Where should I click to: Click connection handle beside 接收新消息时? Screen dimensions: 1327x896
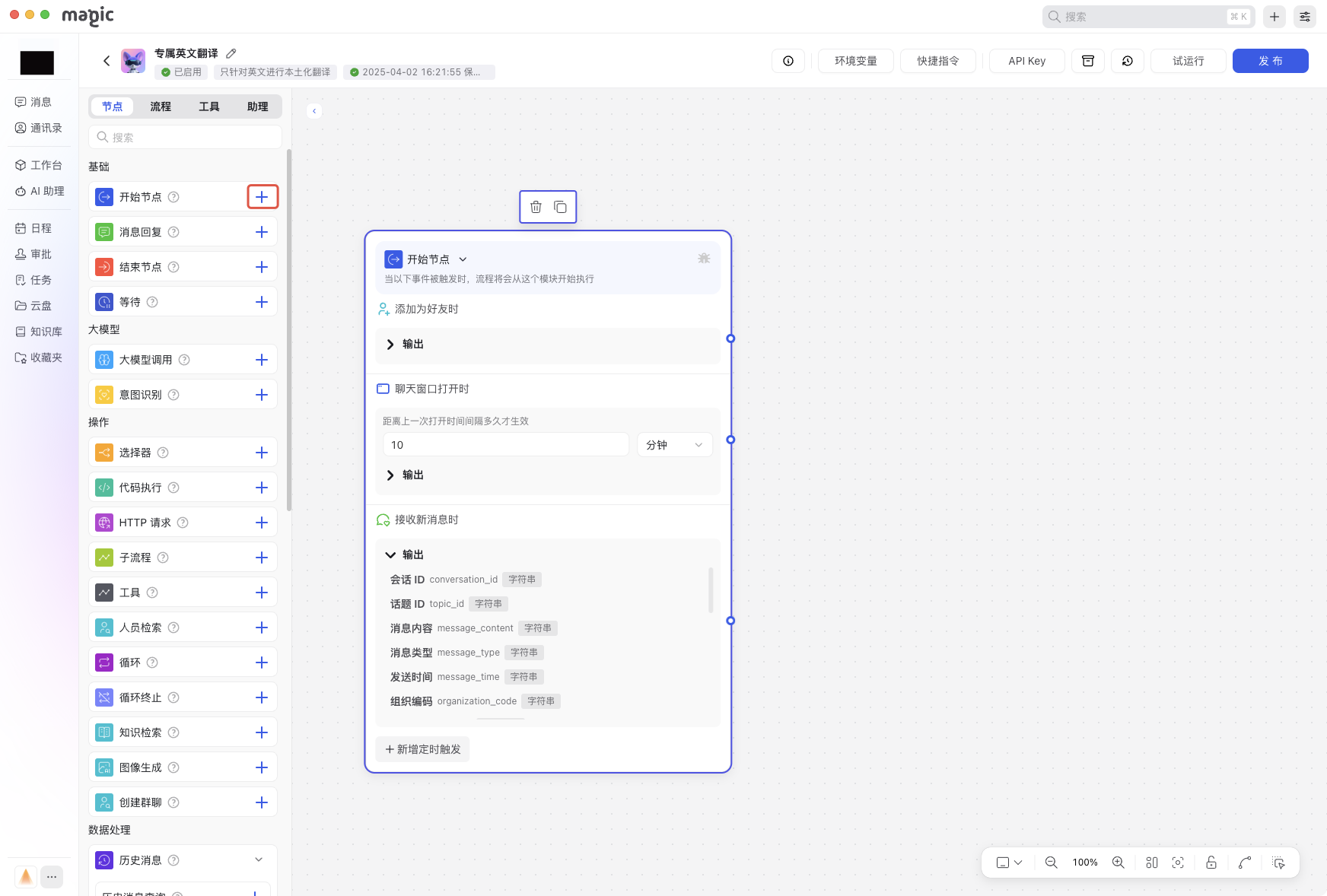click(730, 621)
